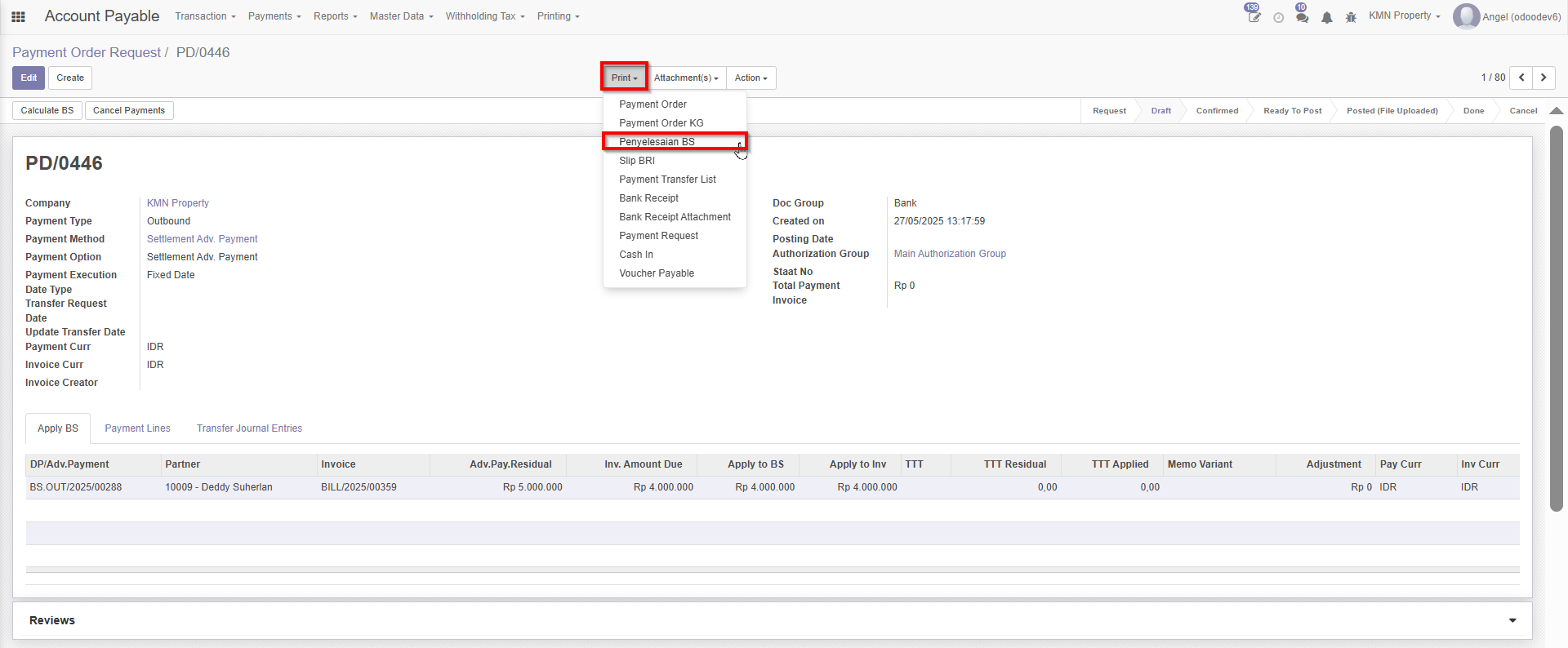Toggle the Print dropdown button
This screenshot has height=648, width=1568.
(x=625, y=78)
